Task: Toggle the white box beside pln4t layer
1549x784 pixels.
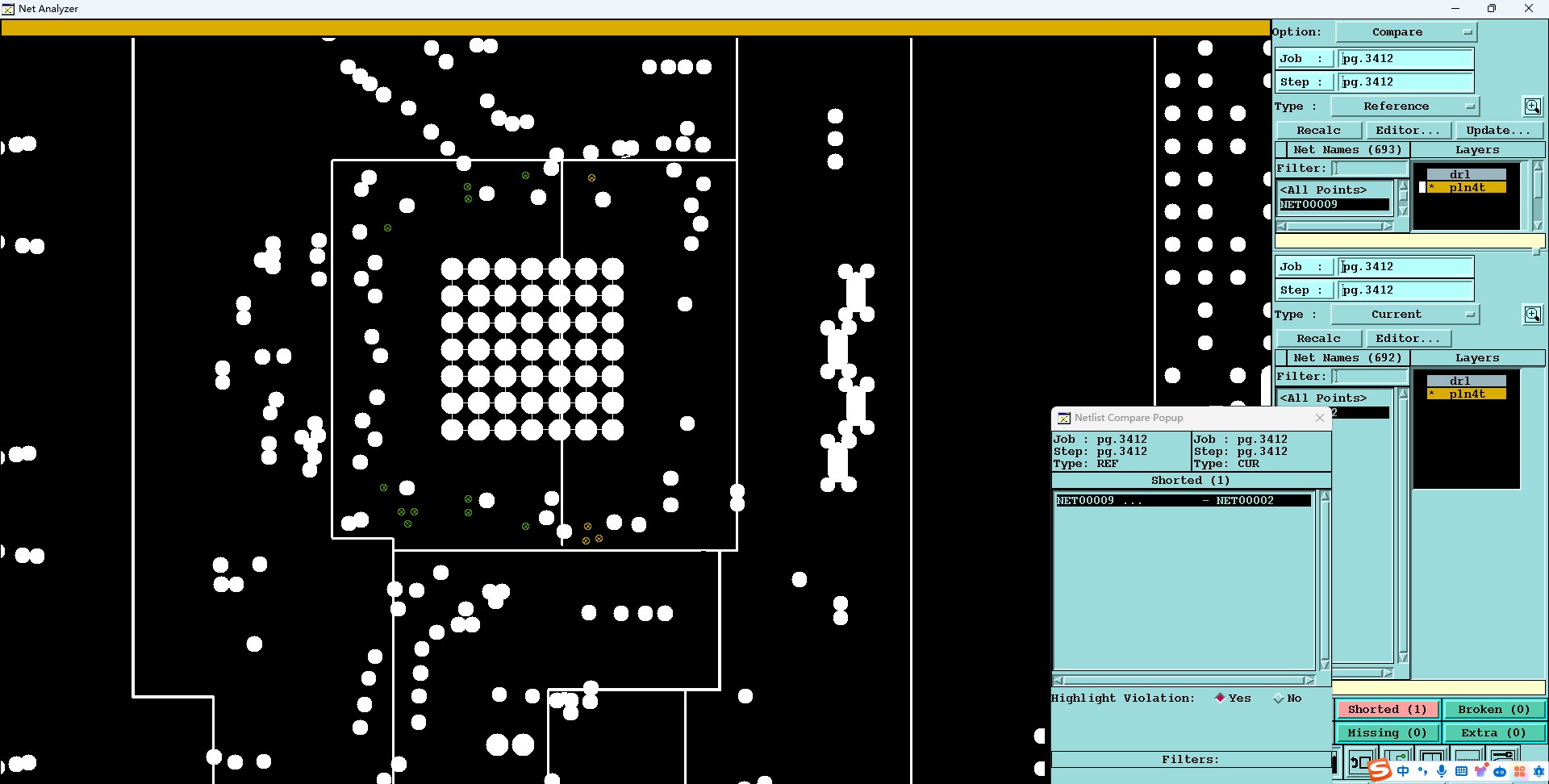Action: click(x=1422, y=188)
